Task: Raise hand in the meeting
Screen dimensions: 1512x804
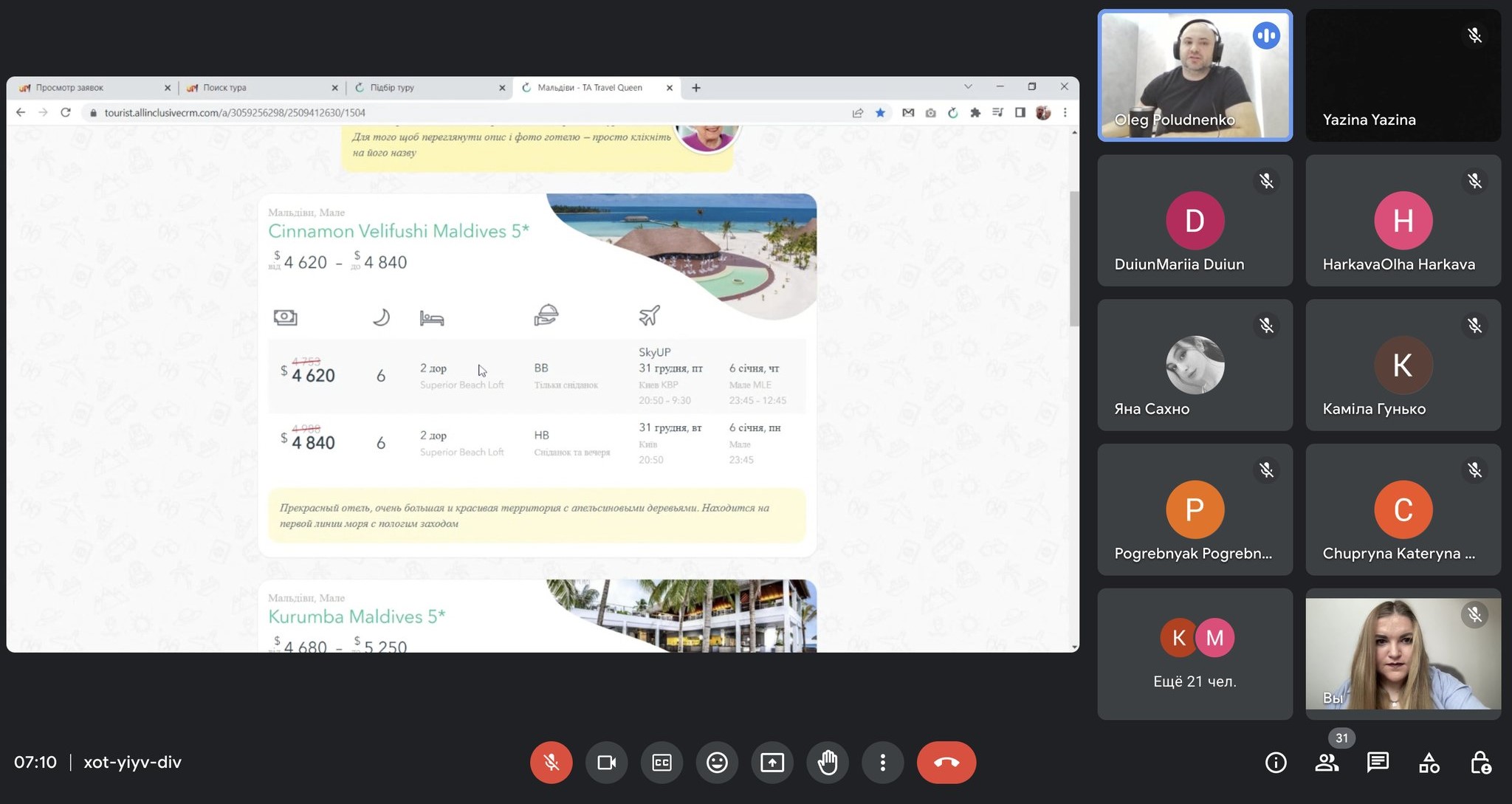Action: [828, 762]
